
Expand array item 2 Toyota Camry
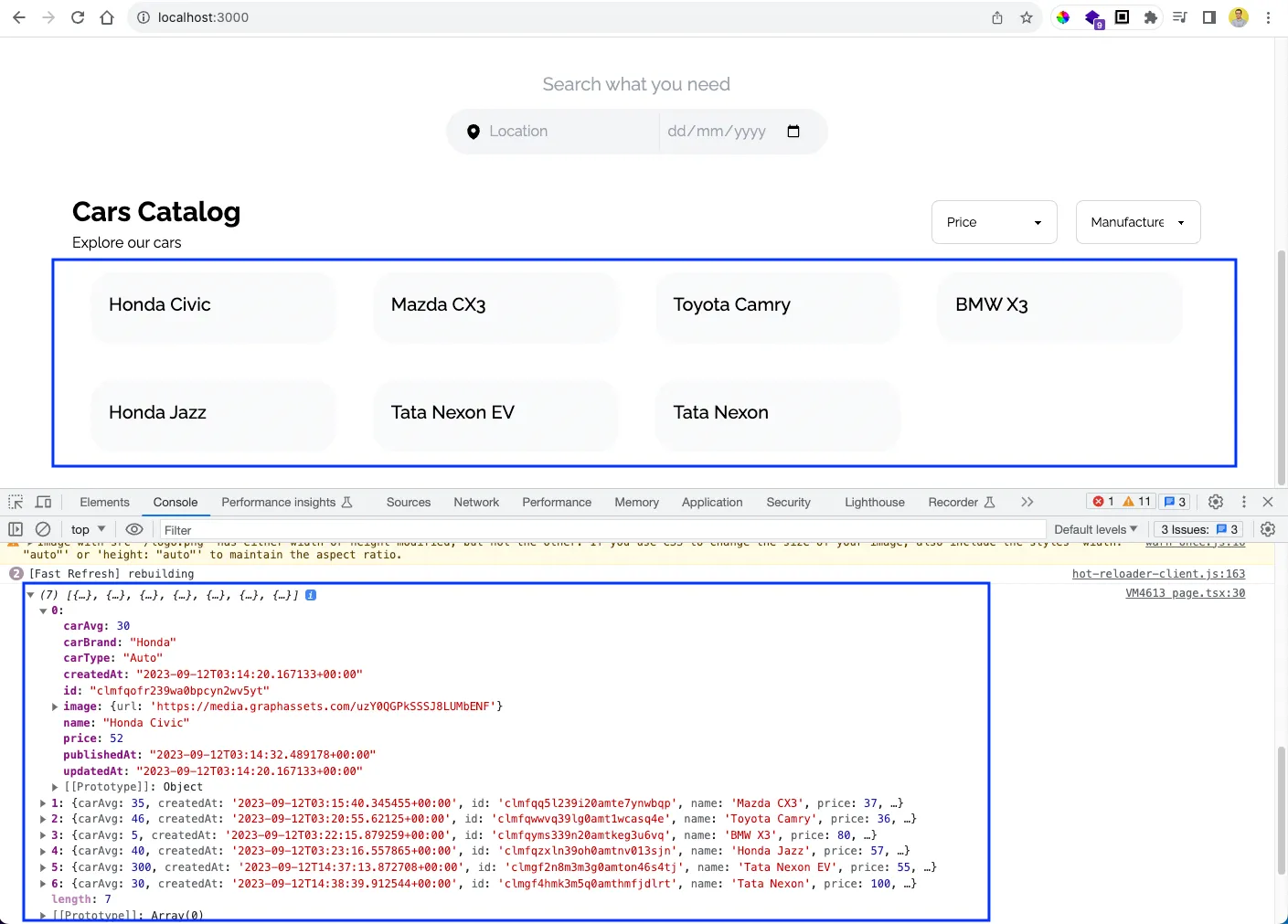[43, 819]
